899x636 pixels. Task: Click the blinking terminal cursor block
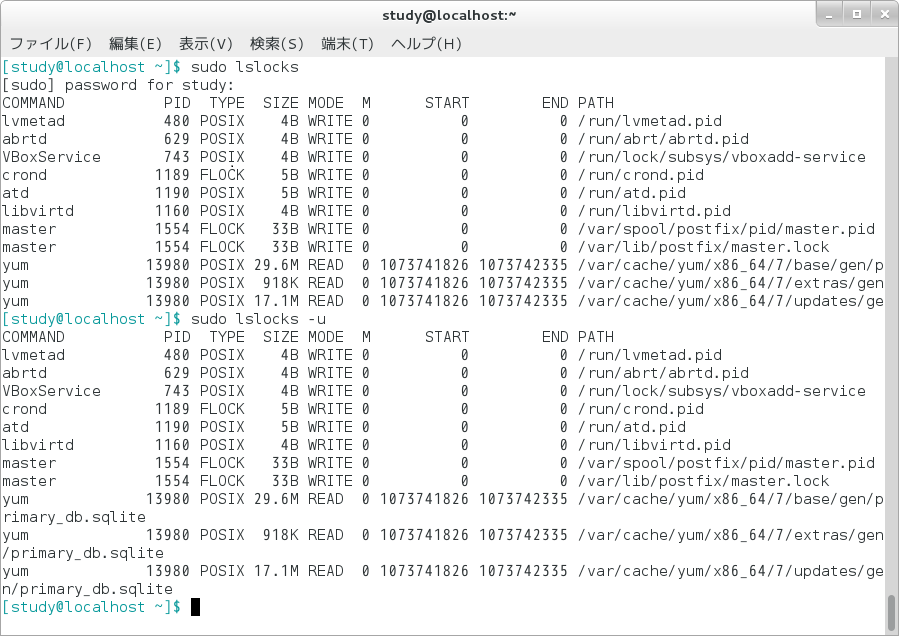[x=194, y=607]
